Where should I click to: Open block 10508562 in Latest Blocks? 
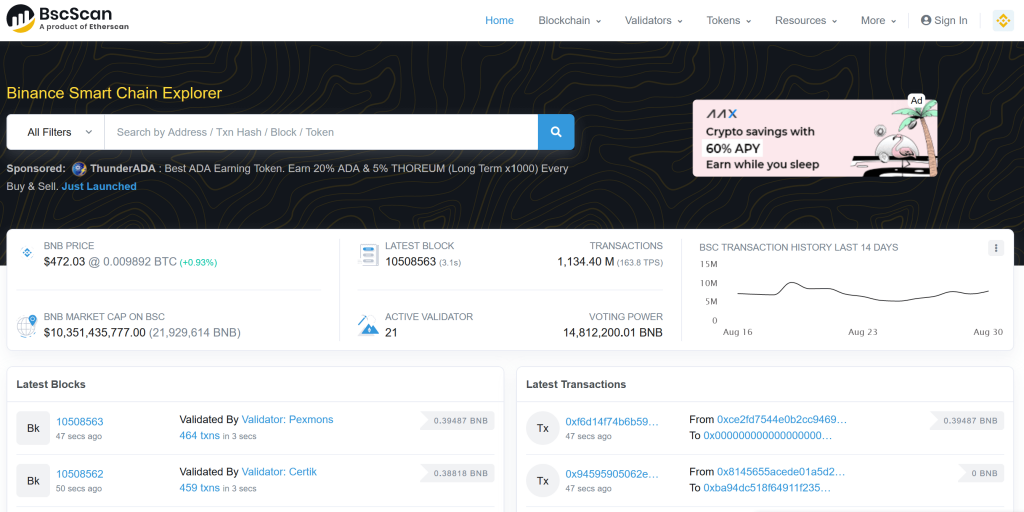[80, 473]
